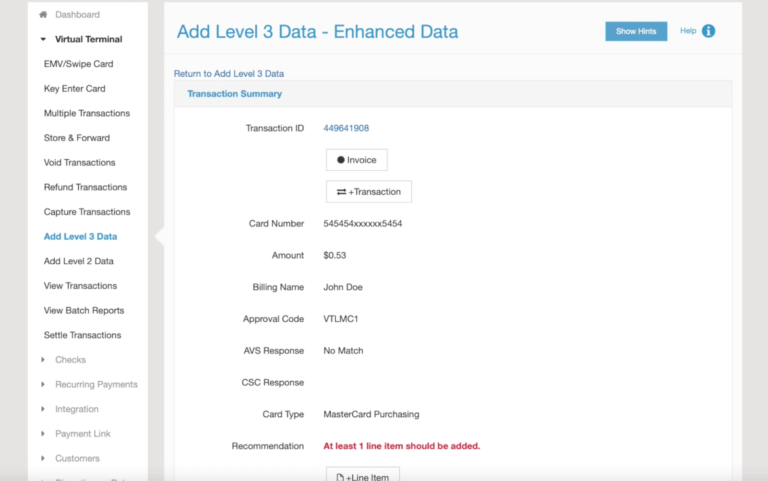Click the Recurring Payments menu label
768x481 pixels.
point(96,385)
